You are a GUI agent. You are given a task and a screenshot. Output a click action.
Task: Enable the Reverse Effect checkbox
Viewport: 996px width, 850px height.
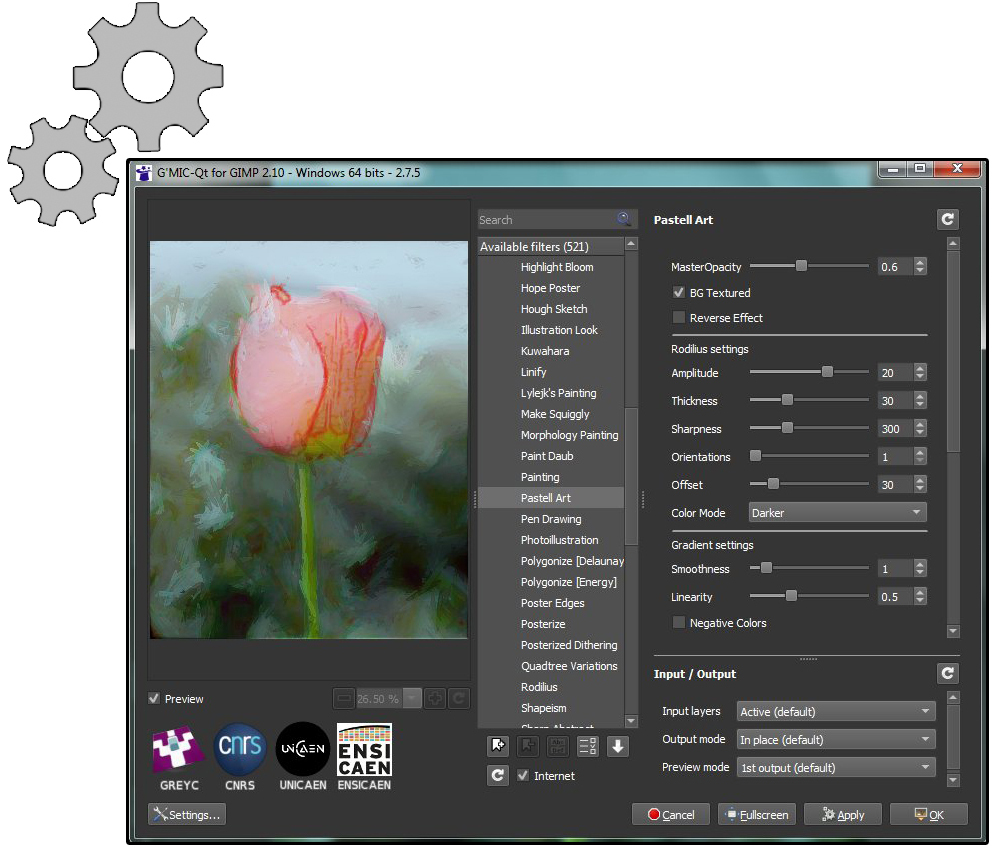(679, 318)
